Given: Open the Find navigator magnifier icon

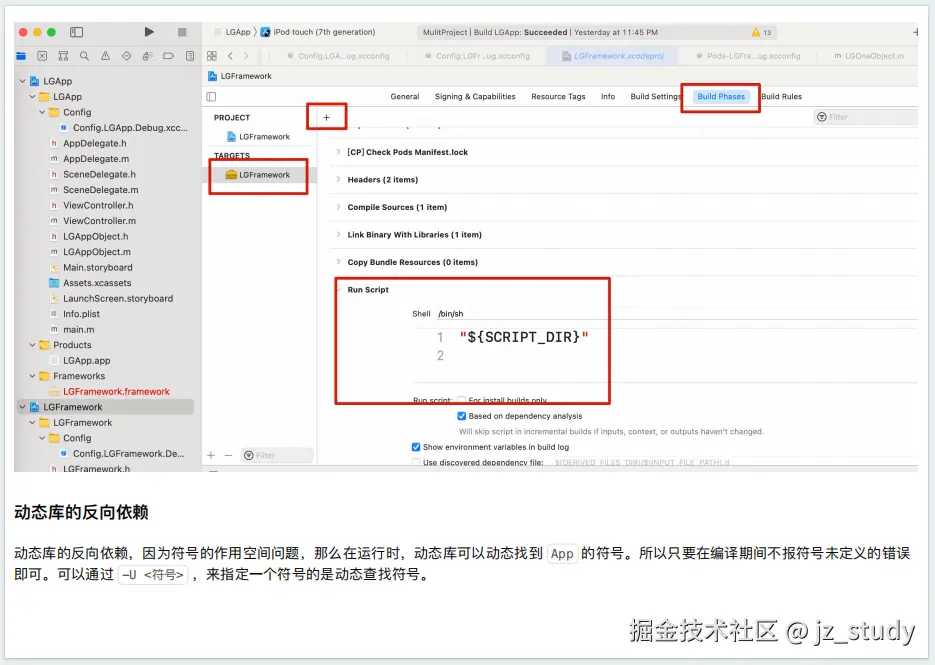Looking at the screenshot, I should click(x=84, y=56).
